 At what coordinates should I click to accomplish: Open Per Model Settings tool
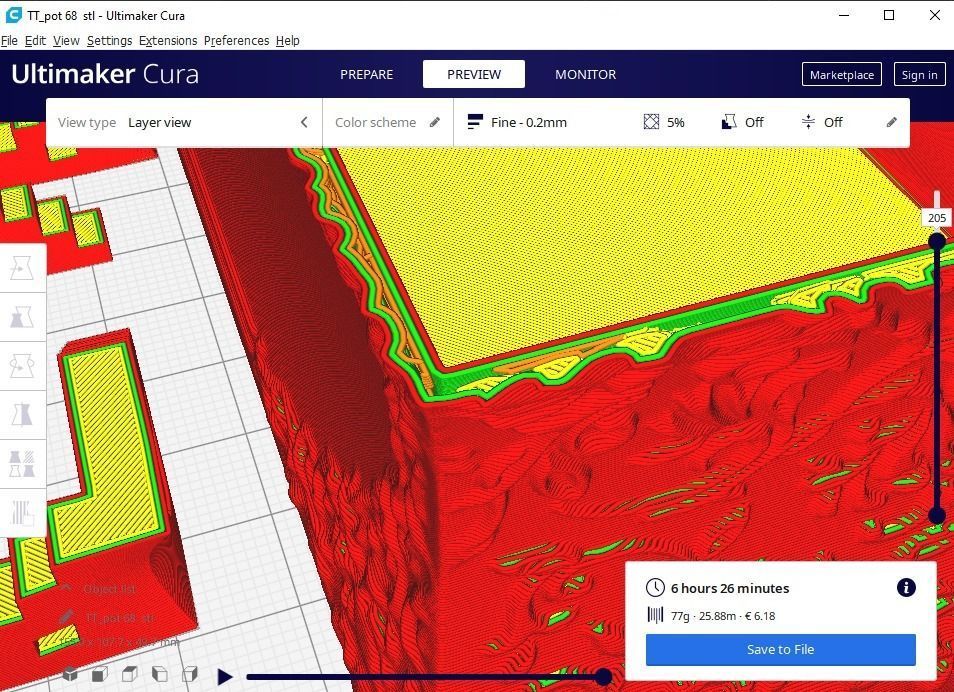click(x=22, y=464)
